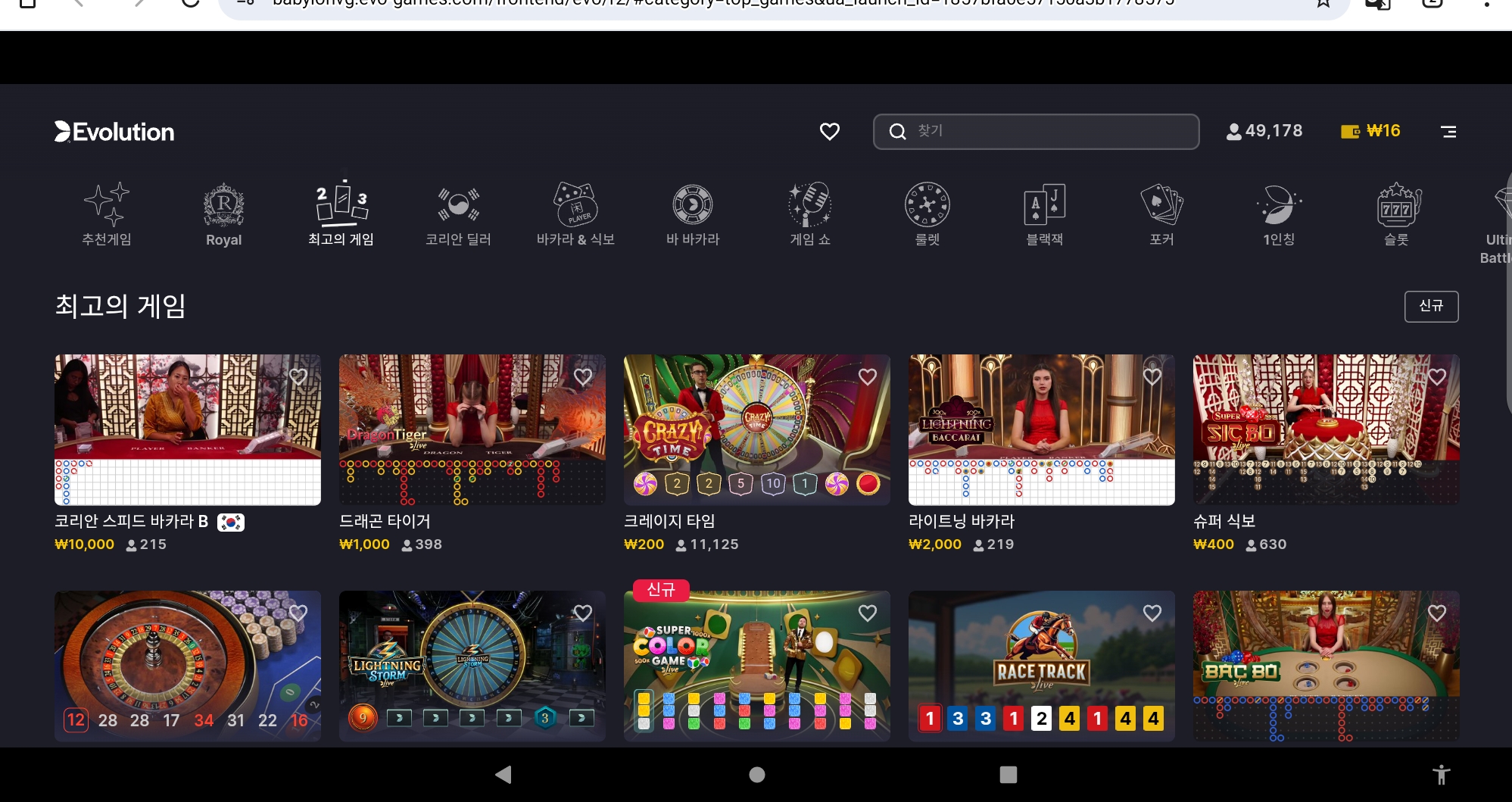1512x802 pixels.
Task: Open the 라이트닝 바카라 game thumbnail
Action: [x=1041, y=429]
